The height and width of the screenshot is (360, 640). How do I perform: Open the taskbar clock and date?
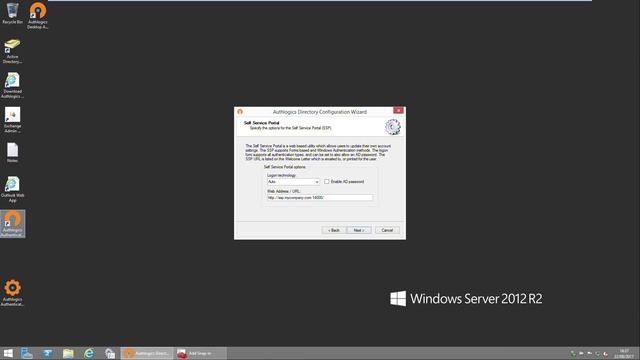coord(624,353)
